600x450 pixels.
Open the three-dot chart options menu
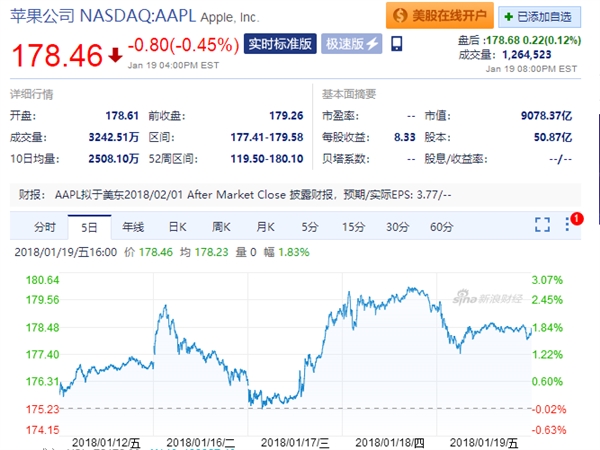pos(567,224)
